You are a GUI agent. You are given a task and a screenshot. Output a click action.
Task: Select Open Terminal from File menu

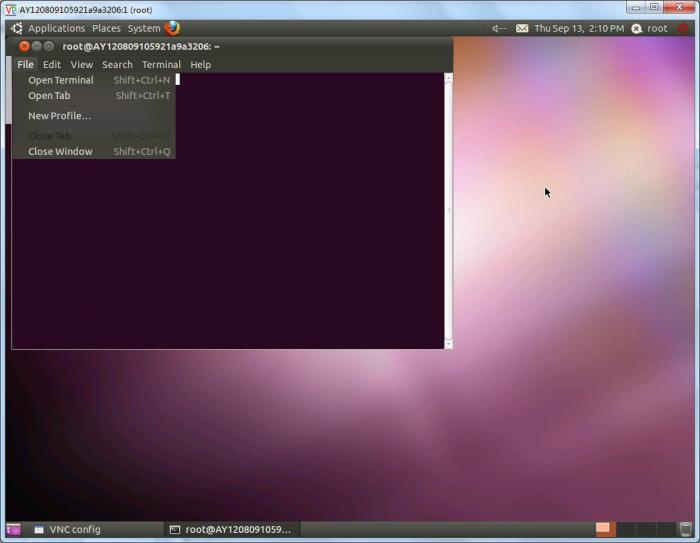(x=61, y=80)
